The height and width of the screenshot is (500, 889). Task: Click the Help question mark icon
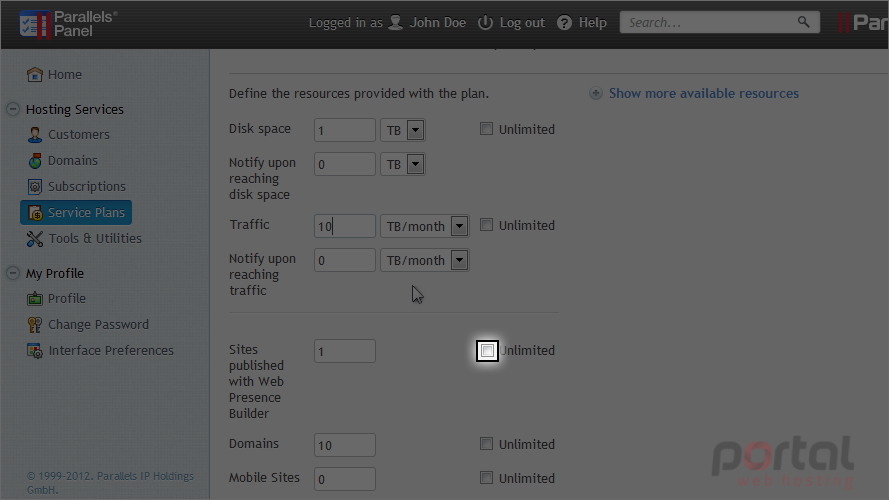tap(564, 23)
